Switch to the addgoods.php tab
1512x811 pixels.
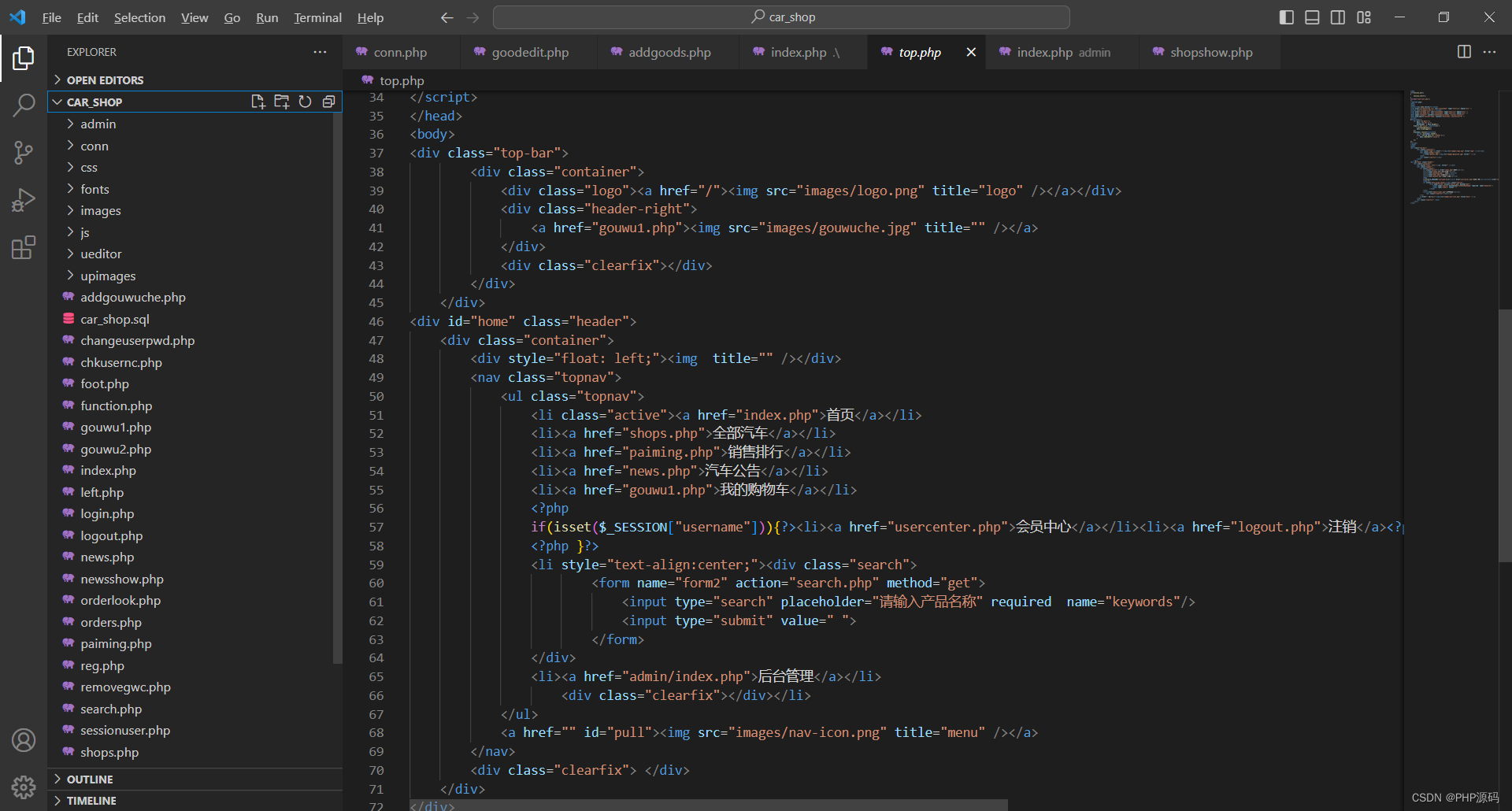pos(669,52)
